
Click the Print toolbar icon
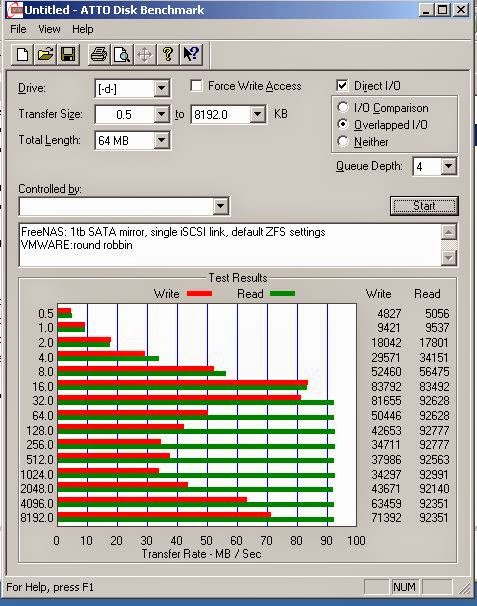pyautogui.click(x=99, y=54)
